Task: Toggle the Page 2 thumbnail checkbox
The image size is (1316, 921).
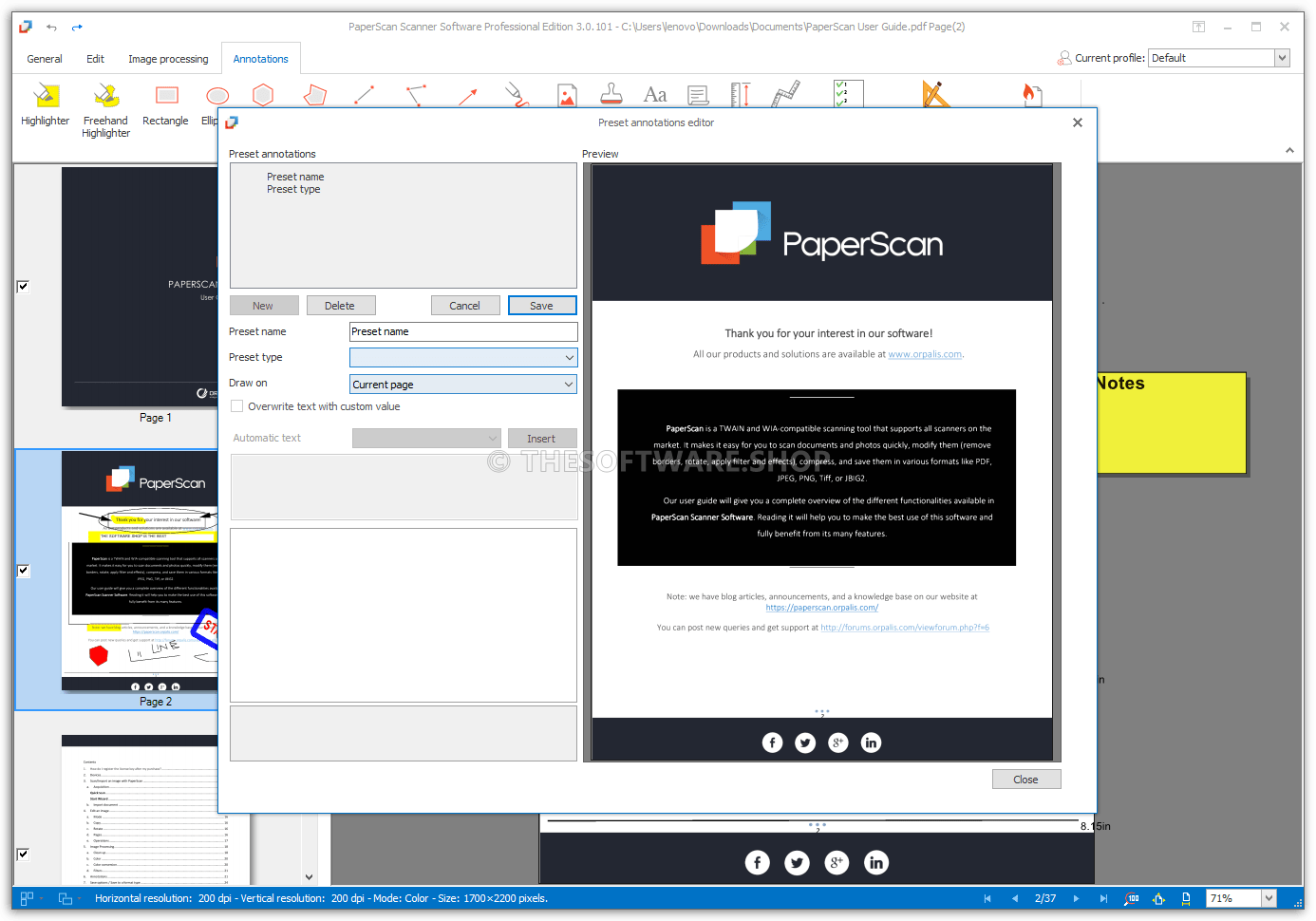Action: (x=23, y=571)
